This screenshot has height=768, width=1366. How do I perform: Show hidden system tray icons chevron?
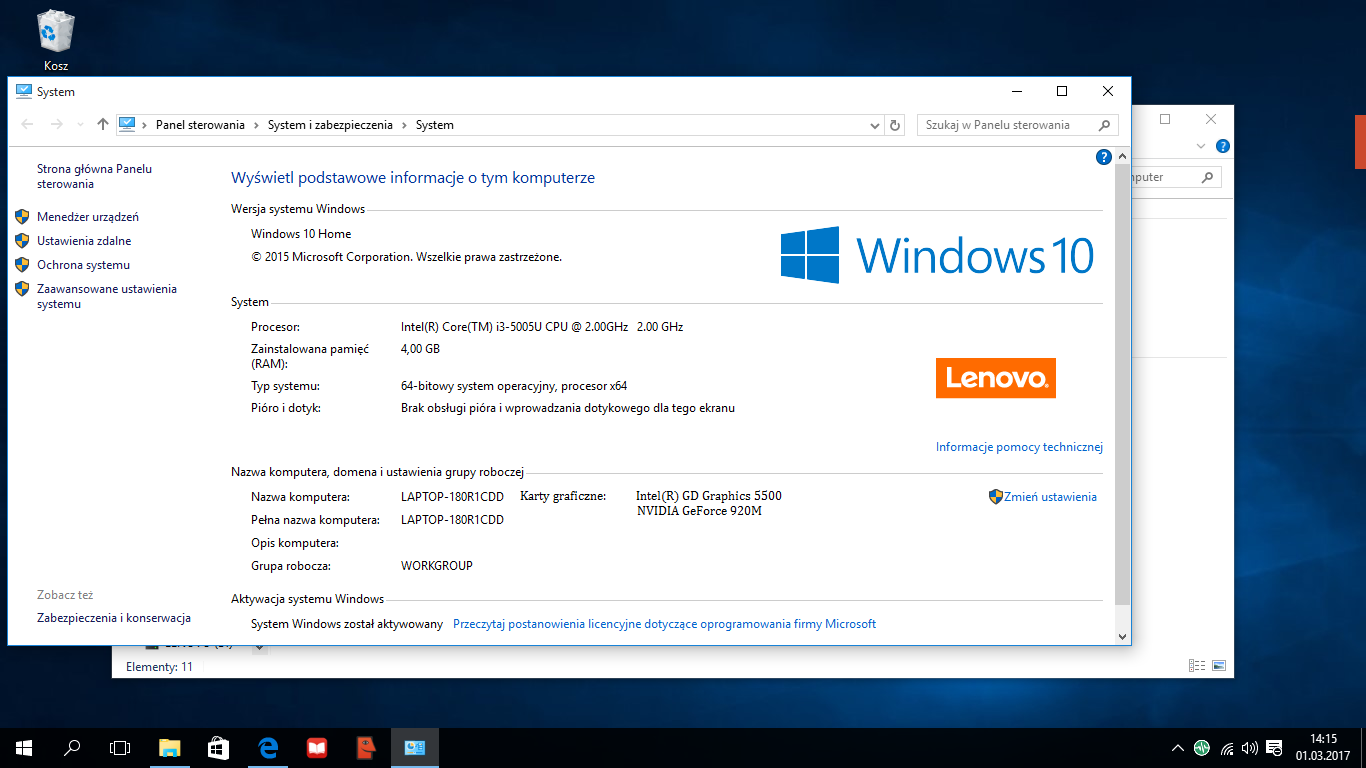1178,748
